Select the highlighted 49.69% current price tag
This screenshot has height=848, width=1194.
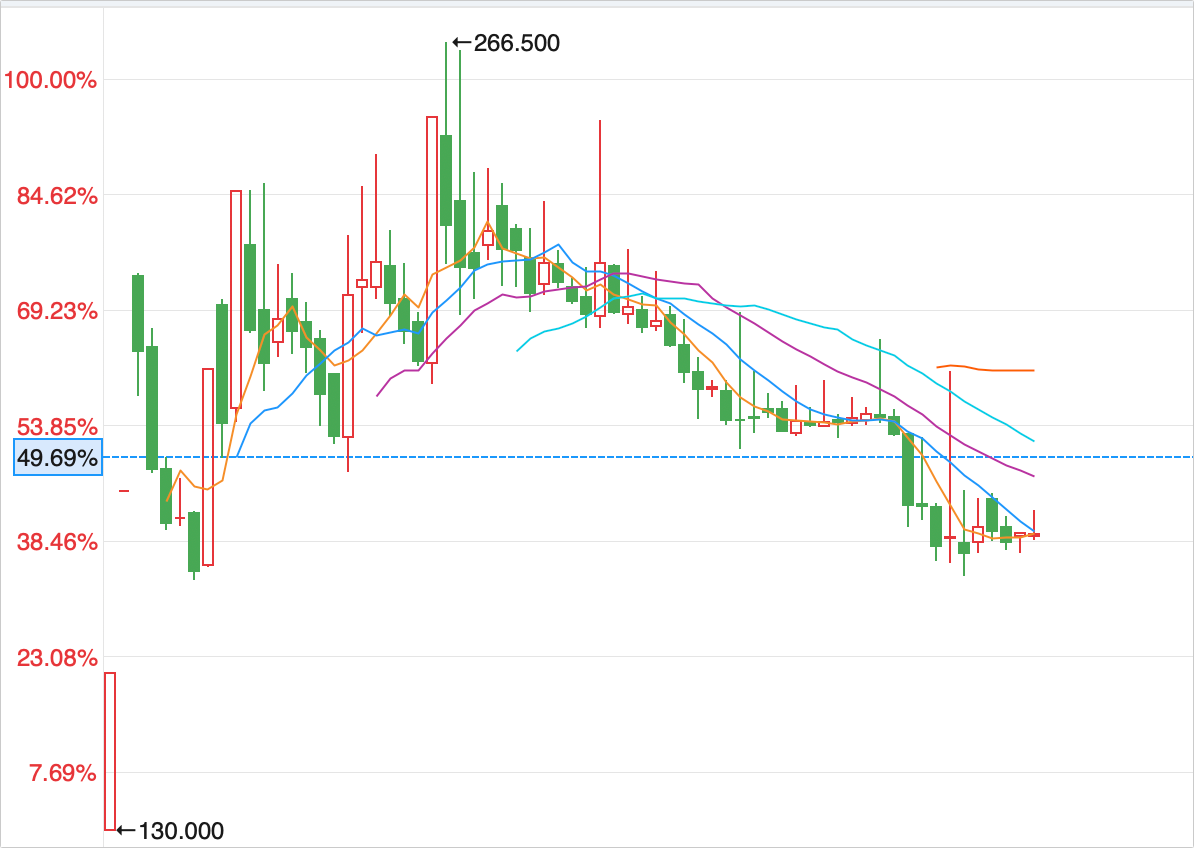point(58,458)
